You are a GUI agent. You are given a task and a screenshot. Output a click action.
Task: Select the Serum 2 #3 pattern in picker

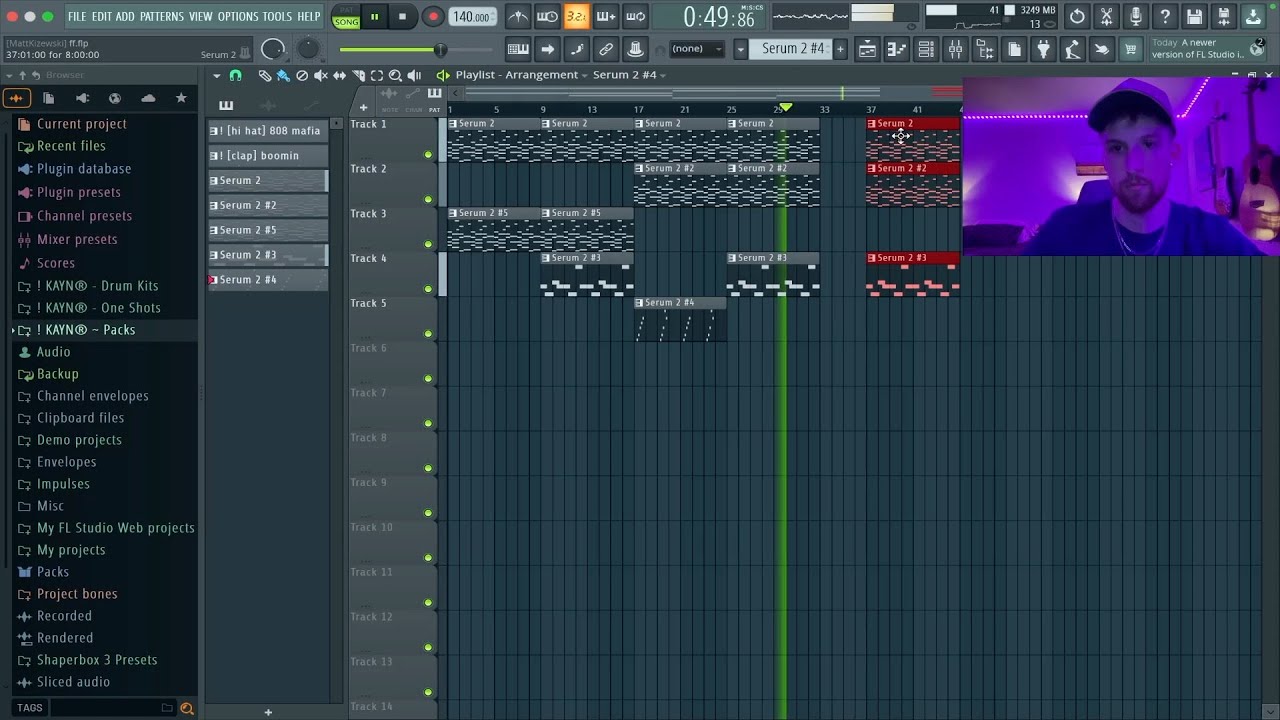point(267,255)
